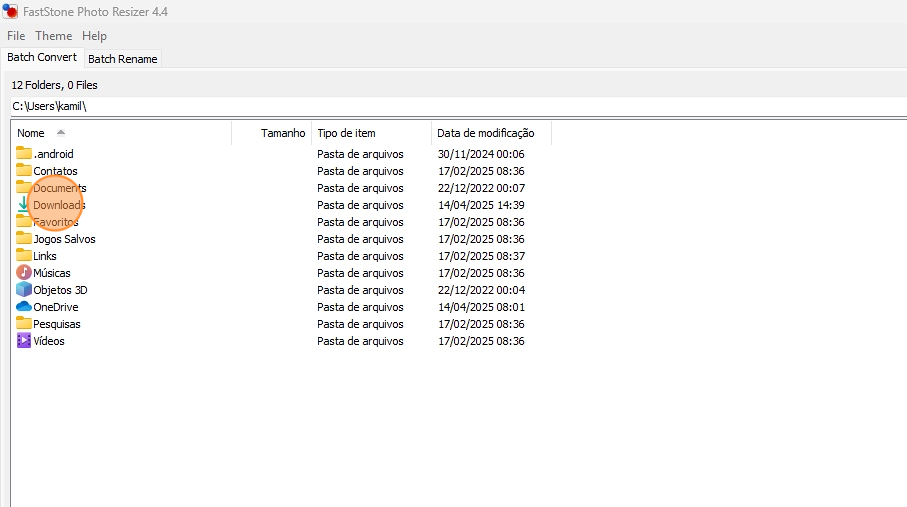Image resolution: width=907 pixels, height=507 pixels.
Task: Select the Vídeos folder icon
Action: (24, 341)
